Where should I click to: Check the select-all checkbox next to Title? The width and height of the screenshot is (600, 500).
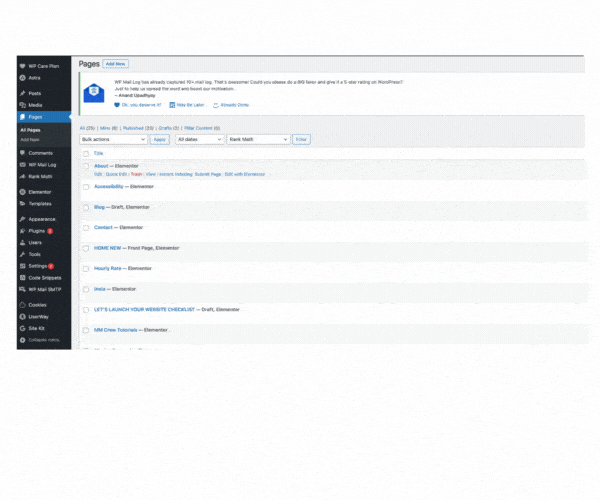pos(86,153)
